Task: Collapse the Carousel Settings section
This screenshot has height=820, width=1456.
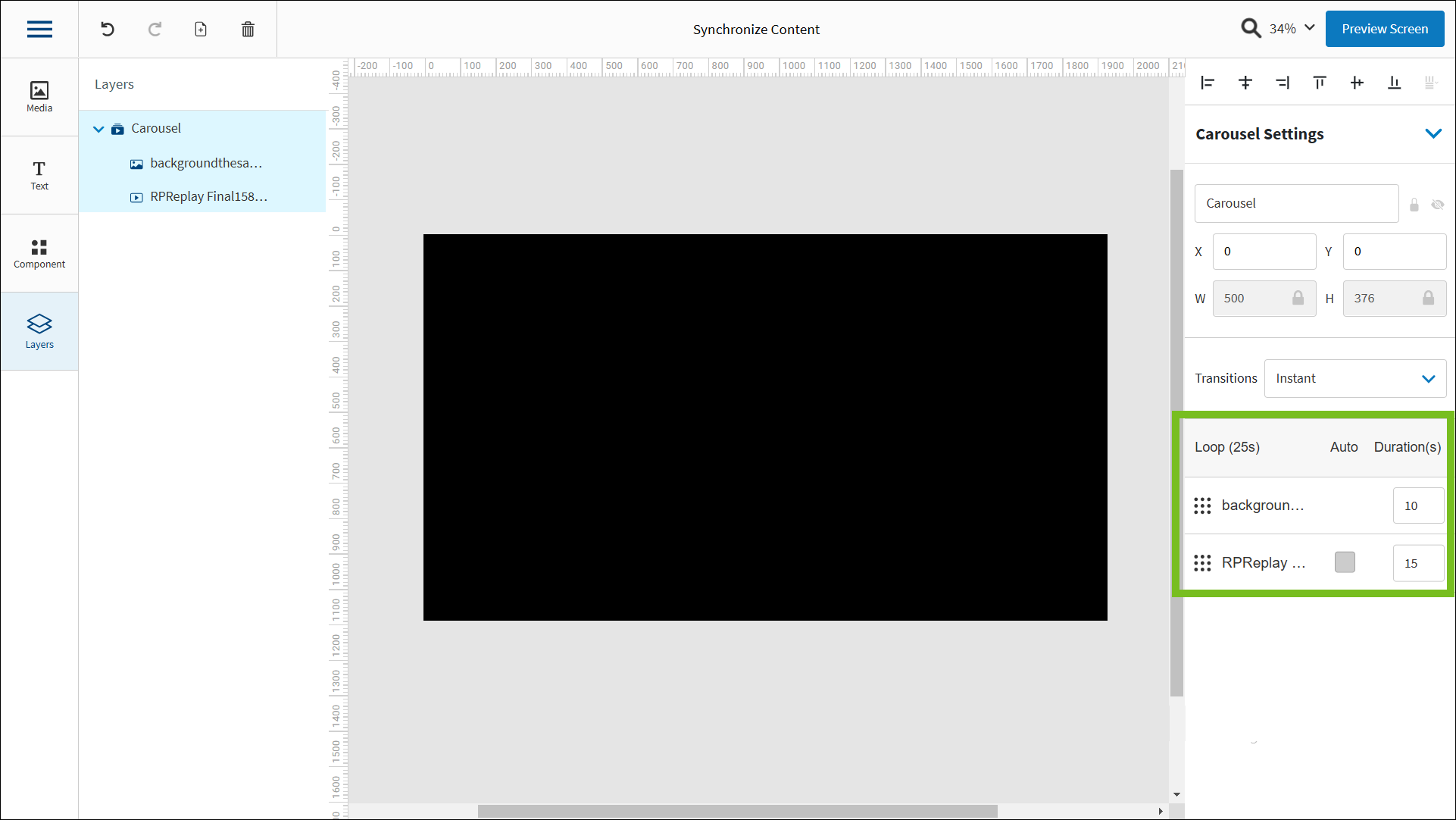Action: point(1434,133)
